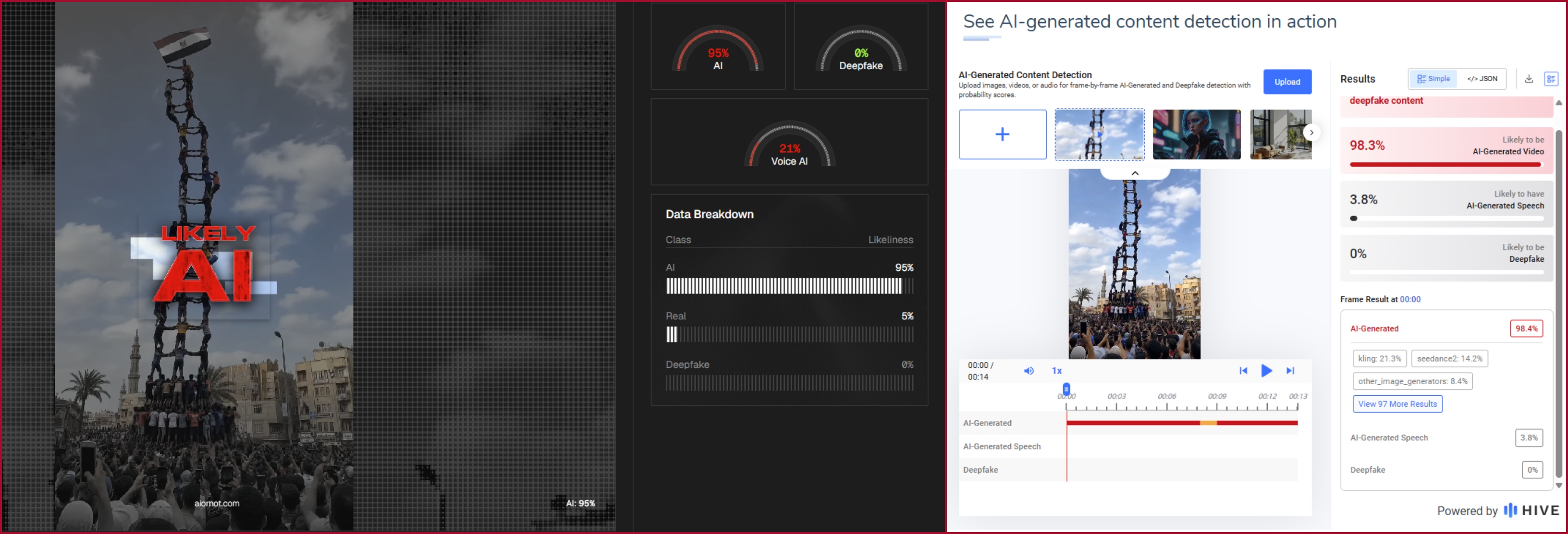This screenshot has width=1568, height=534.
Task: Switch results to Simple view
Action: [1433, 79]
